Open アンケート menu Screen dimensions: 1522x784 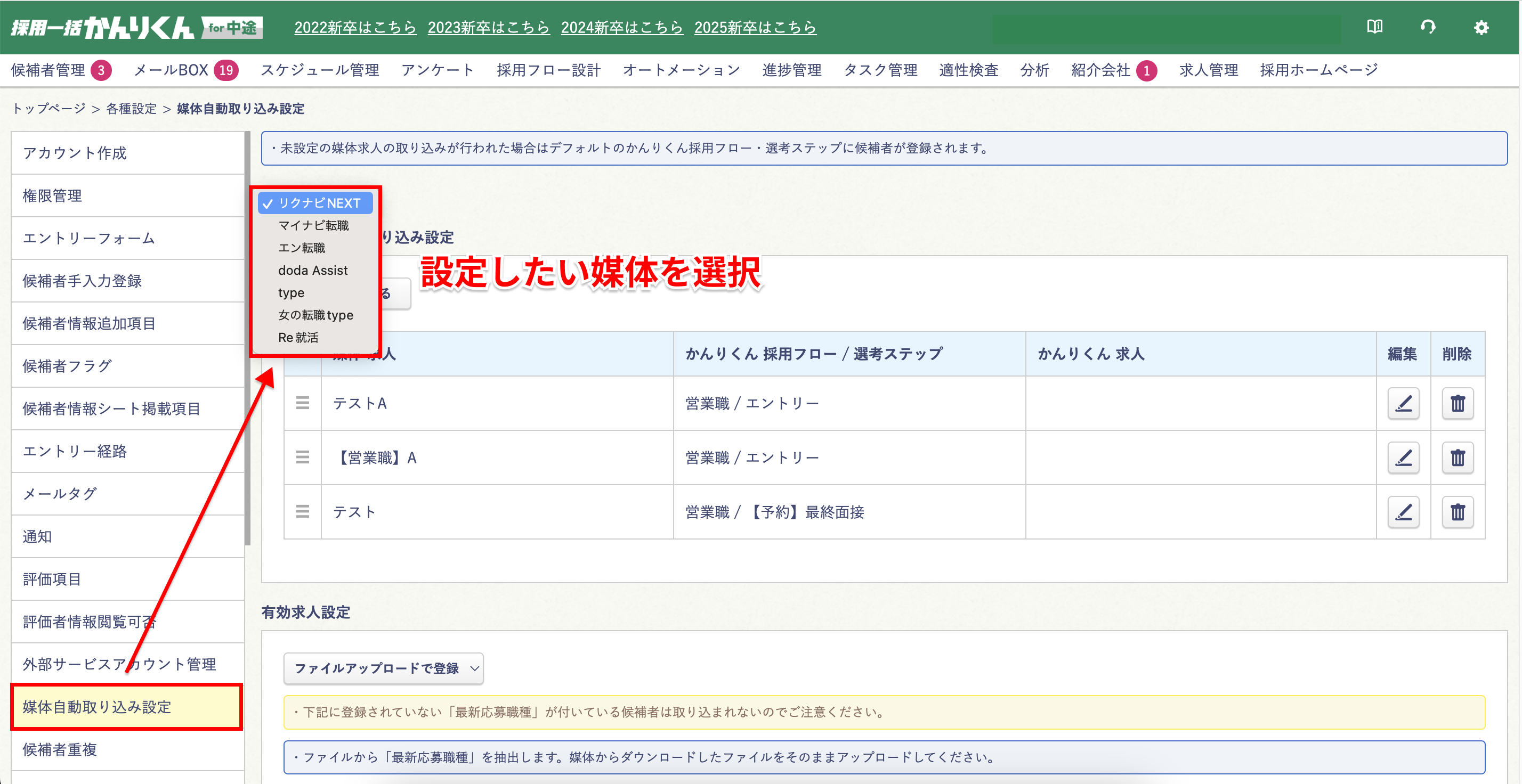[x=438, y=70]
